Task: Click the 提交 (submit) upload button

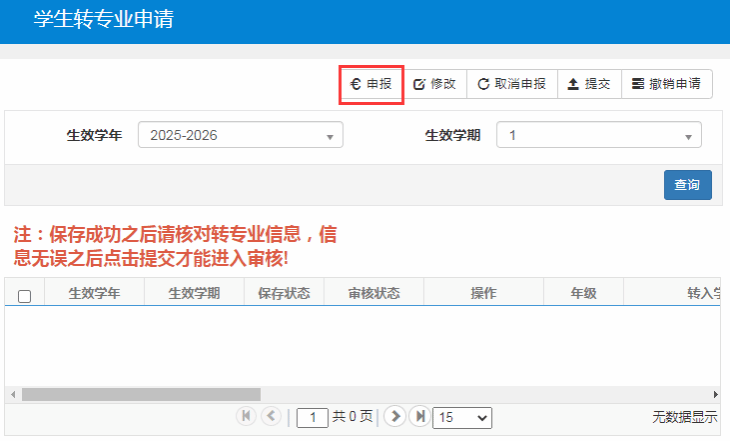Action: pos(588,85)
